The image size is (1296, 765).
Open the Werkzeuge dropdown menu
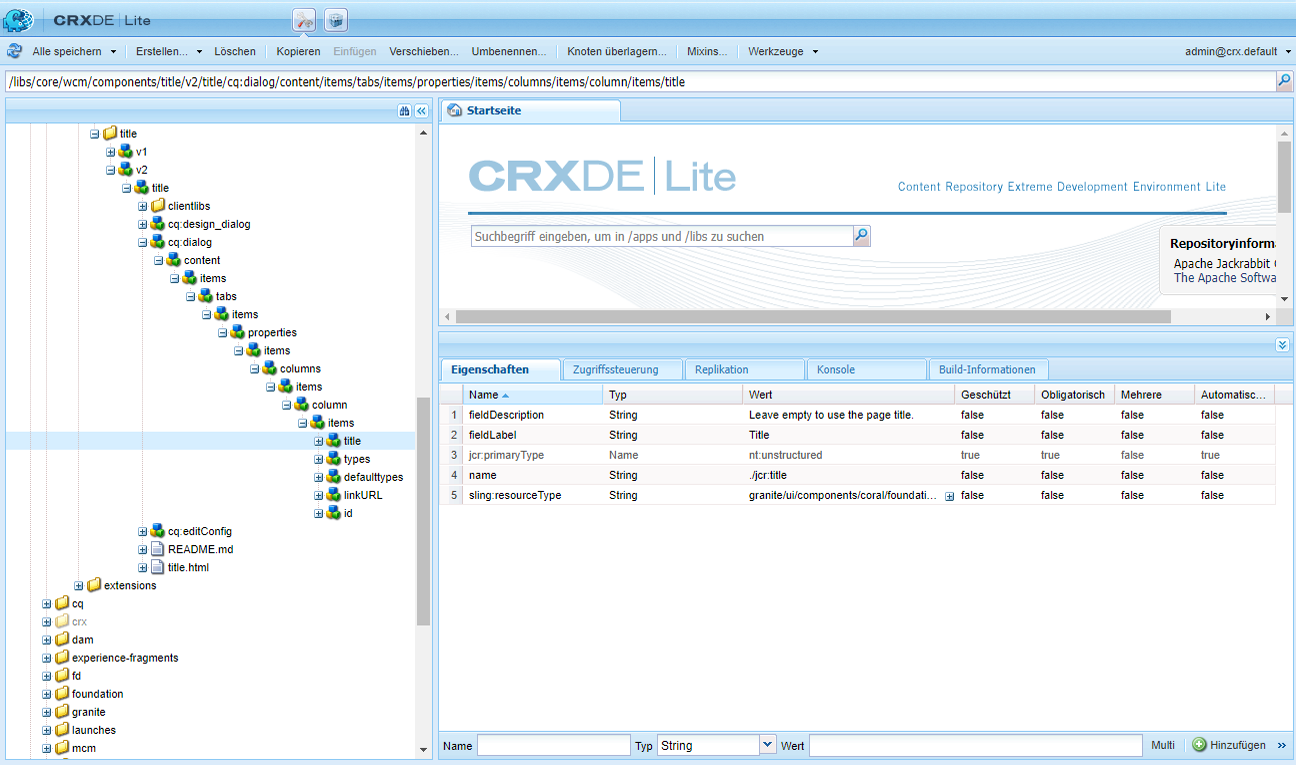783,51
